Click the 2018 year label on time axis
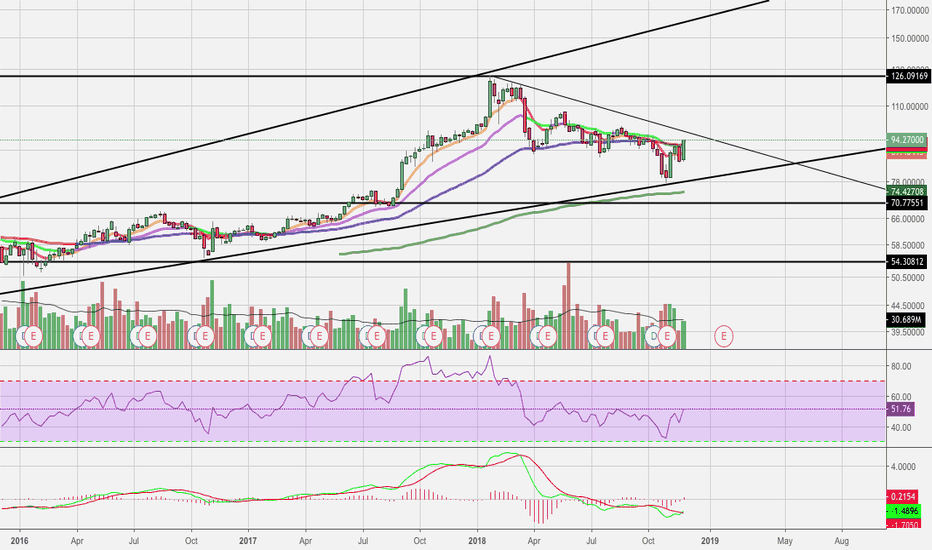This screenshot has width=932, height=550. [x=477, y=541]
